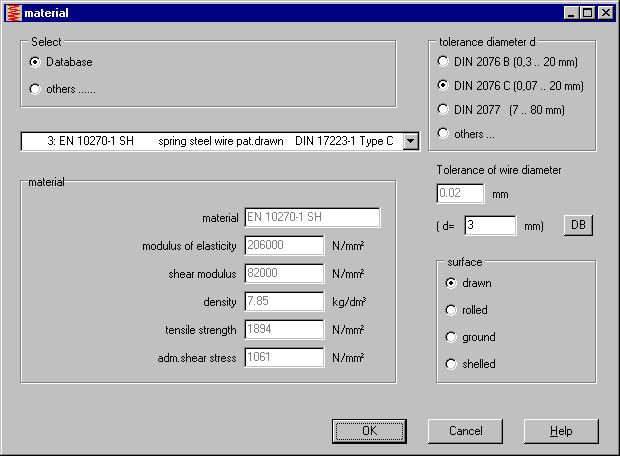
Task: Click the material dialog title bar icon
Action: [x=12, y=13]
